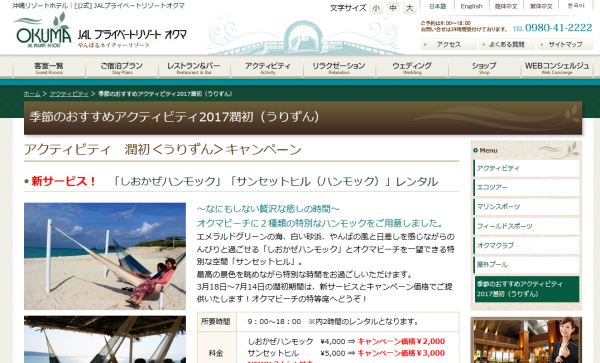Select highlighted 季節のおすすめアクティビティ sidebar item
The width and height of the screenshot is (600, 363).
pyautogui.click(x=527, y=289)
